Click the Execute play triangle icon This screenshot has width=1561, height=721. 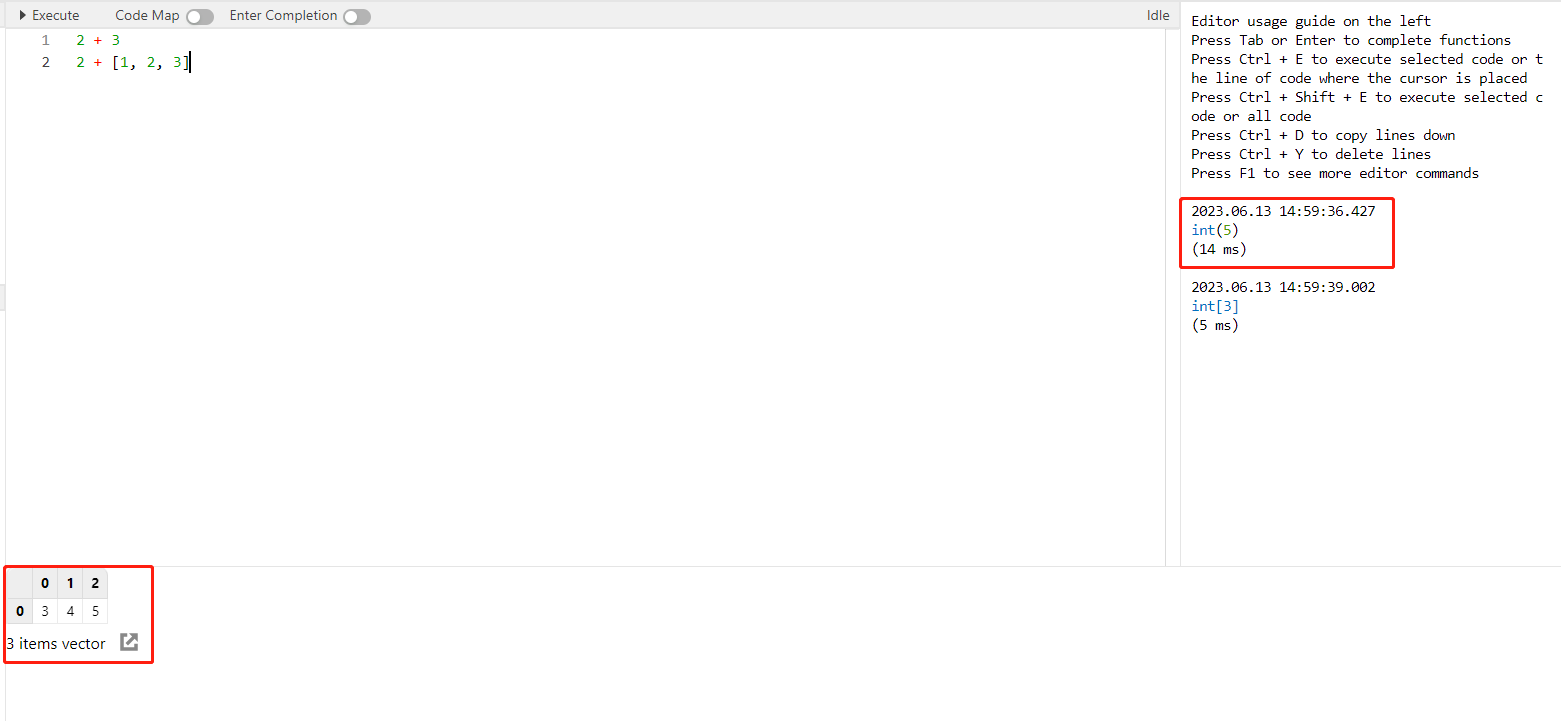click(x=23, y=16)
